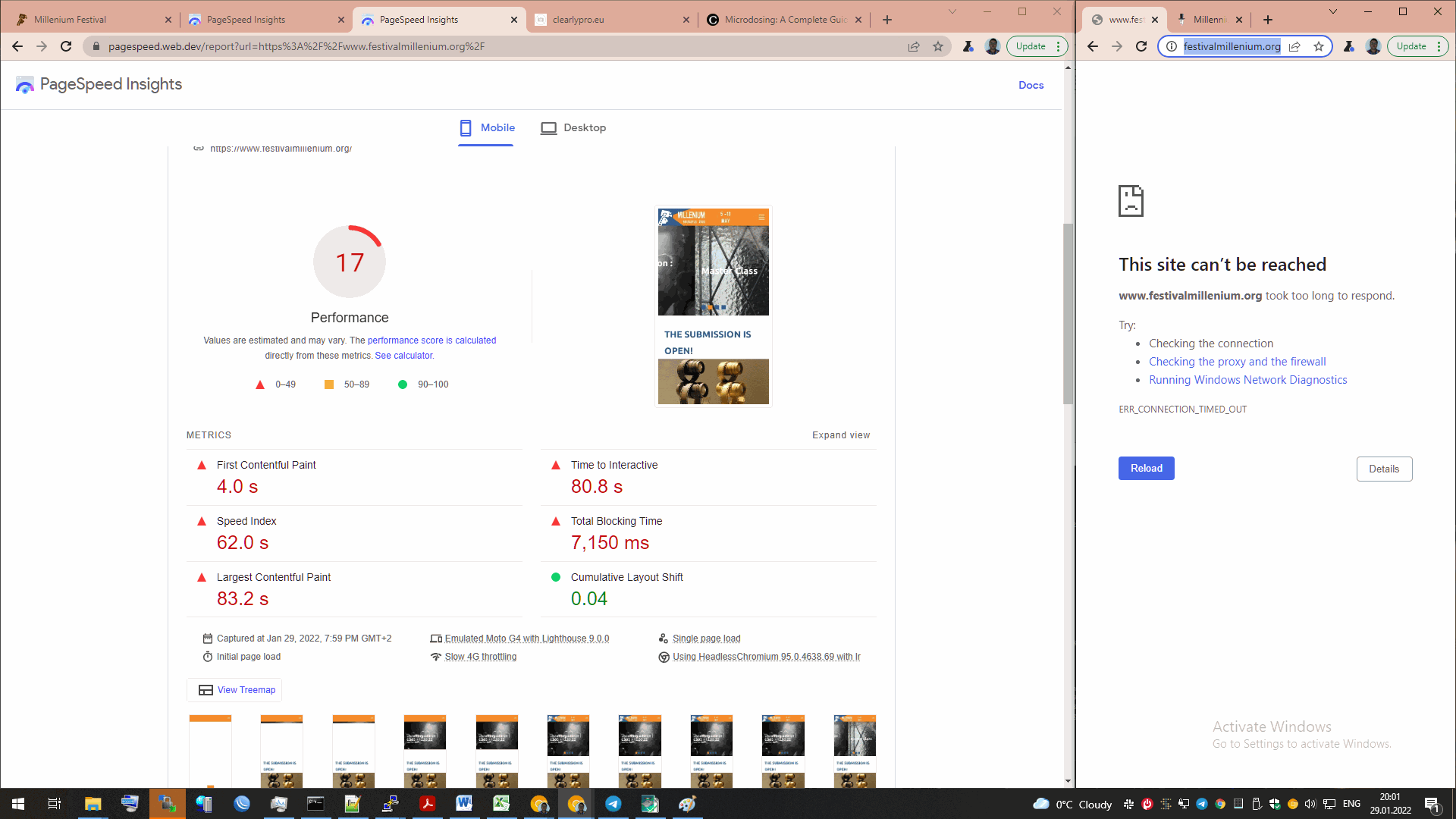Click the pagespeed.web.dev address bar

point(500,46)
